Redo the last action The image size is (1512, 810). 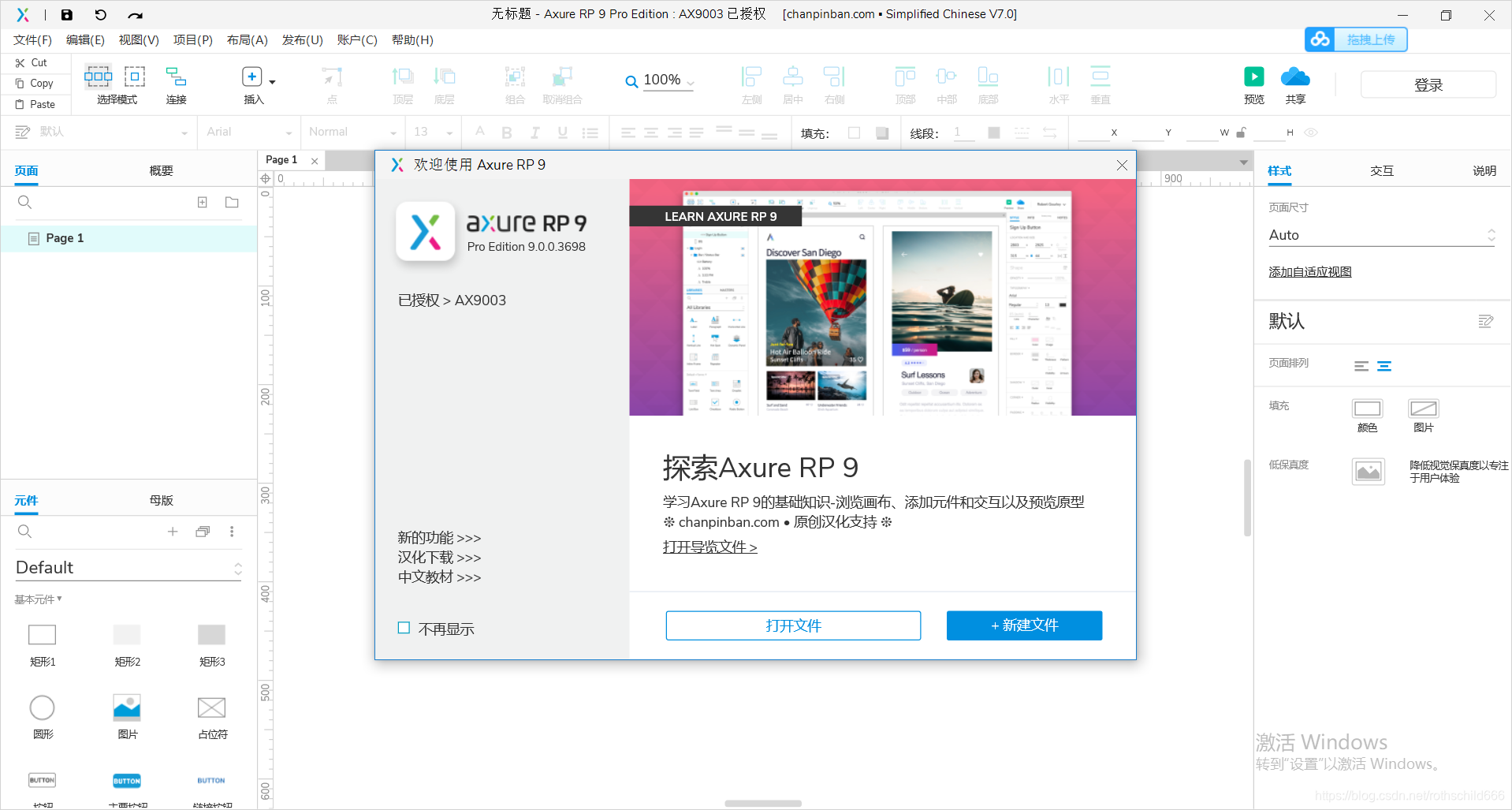click(136, 15)
